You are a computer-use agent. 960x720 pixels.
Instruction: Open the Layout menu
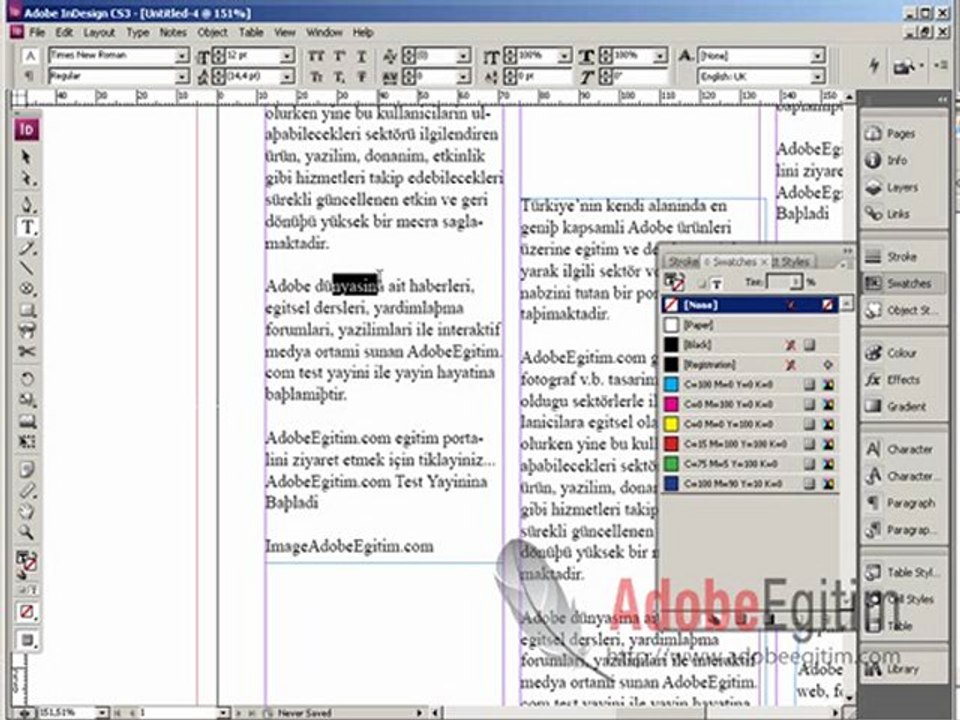pos(99,32)
